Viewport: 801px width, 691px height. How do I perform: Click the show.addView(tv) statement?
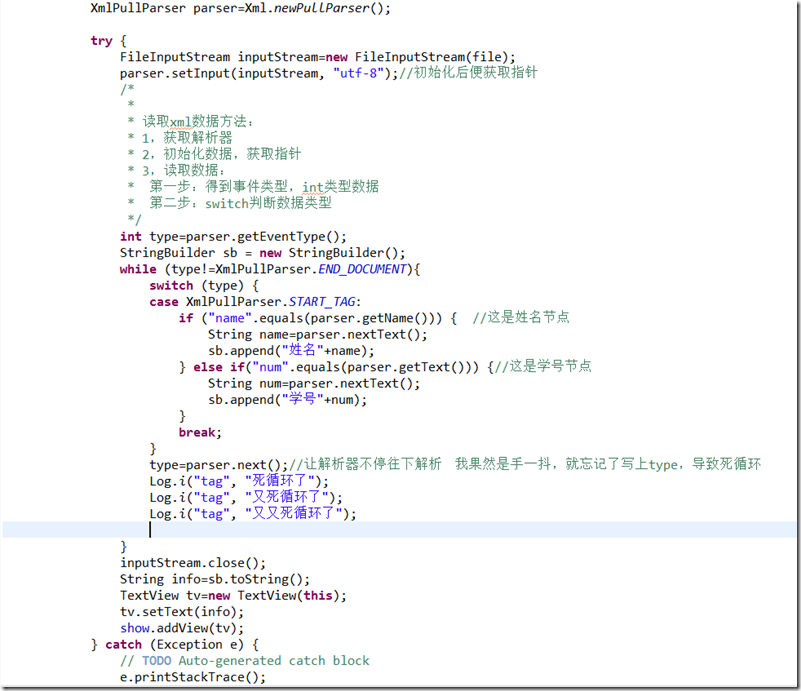[181, 628]
